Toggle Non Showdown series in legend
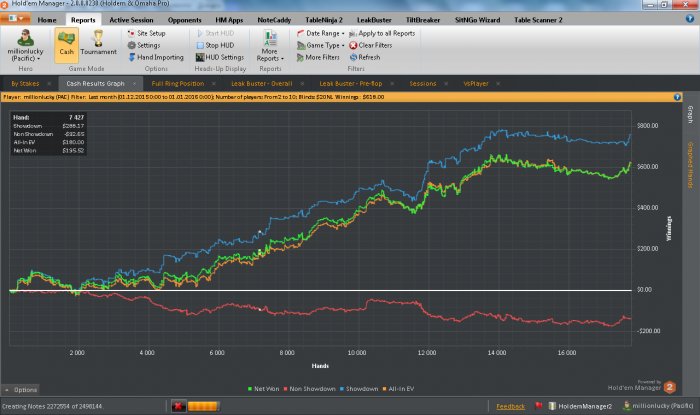700x415 pixels. tap(307, 387)
